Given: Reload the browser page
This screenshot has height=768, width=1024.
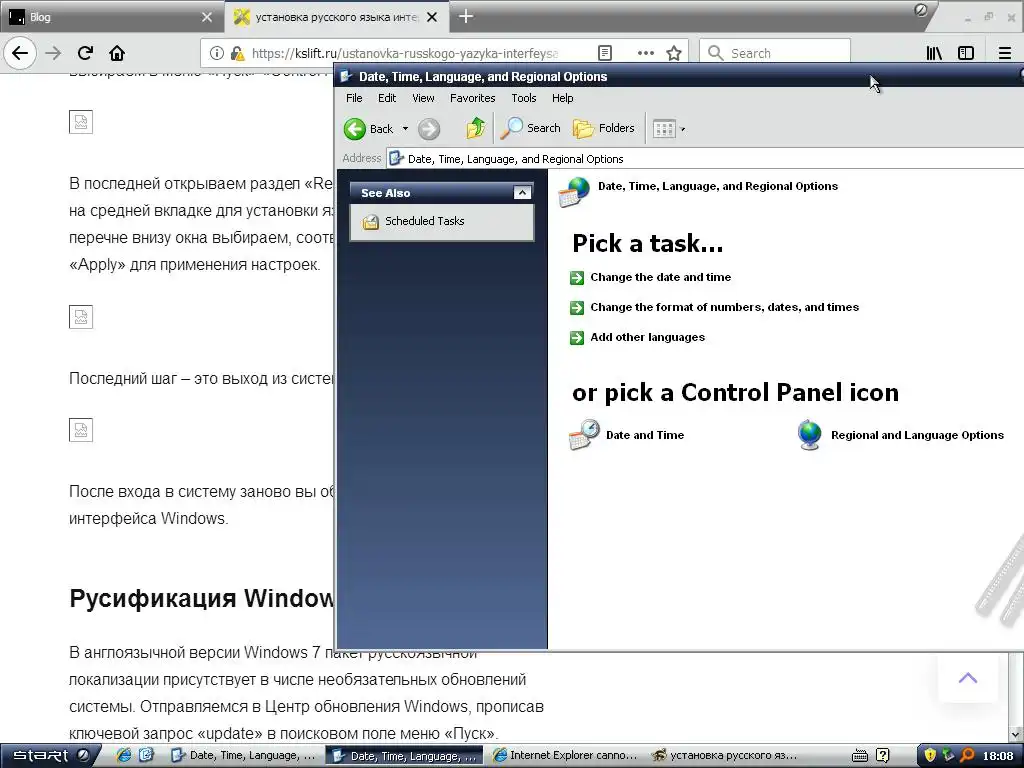Looking at the screenshot, I should pyautogui.click(x=85, y=53).
